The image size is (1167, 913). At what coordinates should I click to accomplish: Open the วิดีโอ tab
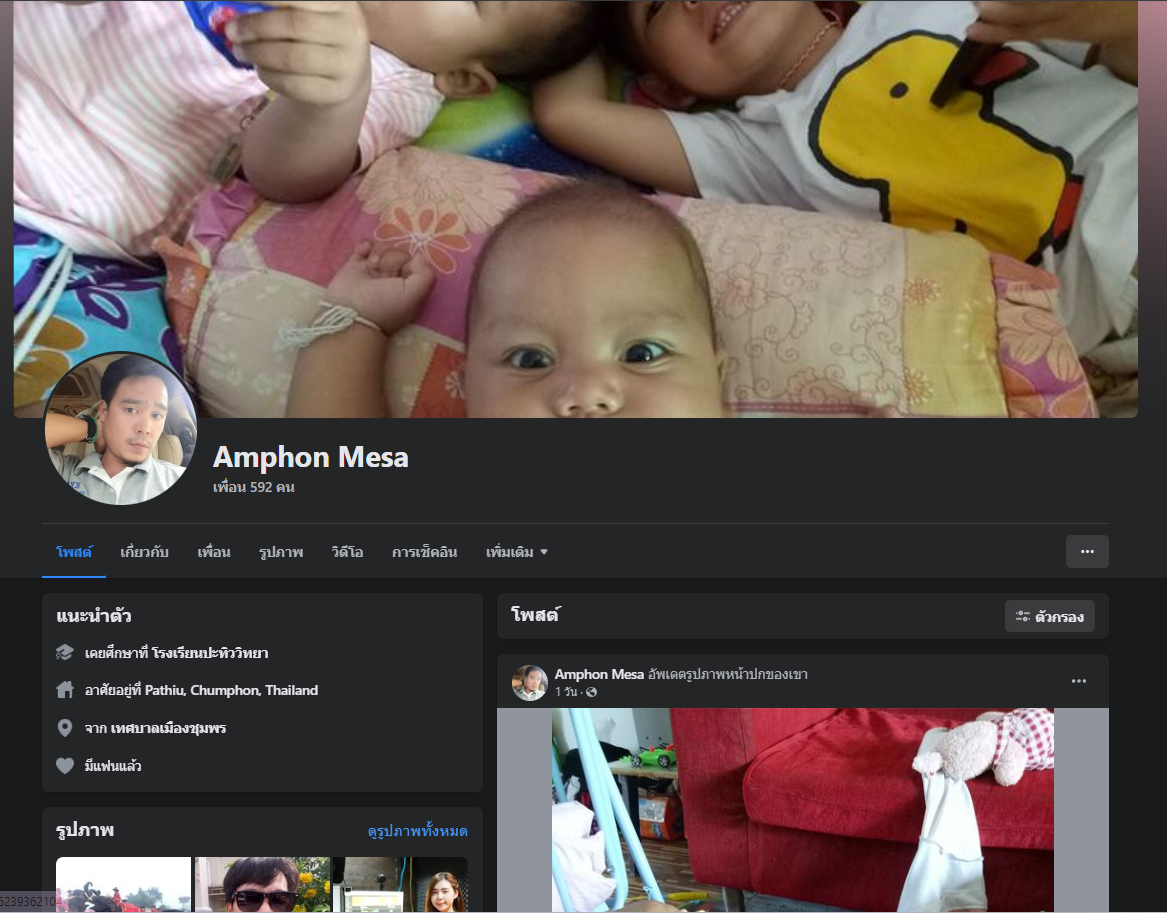click(x=347, y=552)
